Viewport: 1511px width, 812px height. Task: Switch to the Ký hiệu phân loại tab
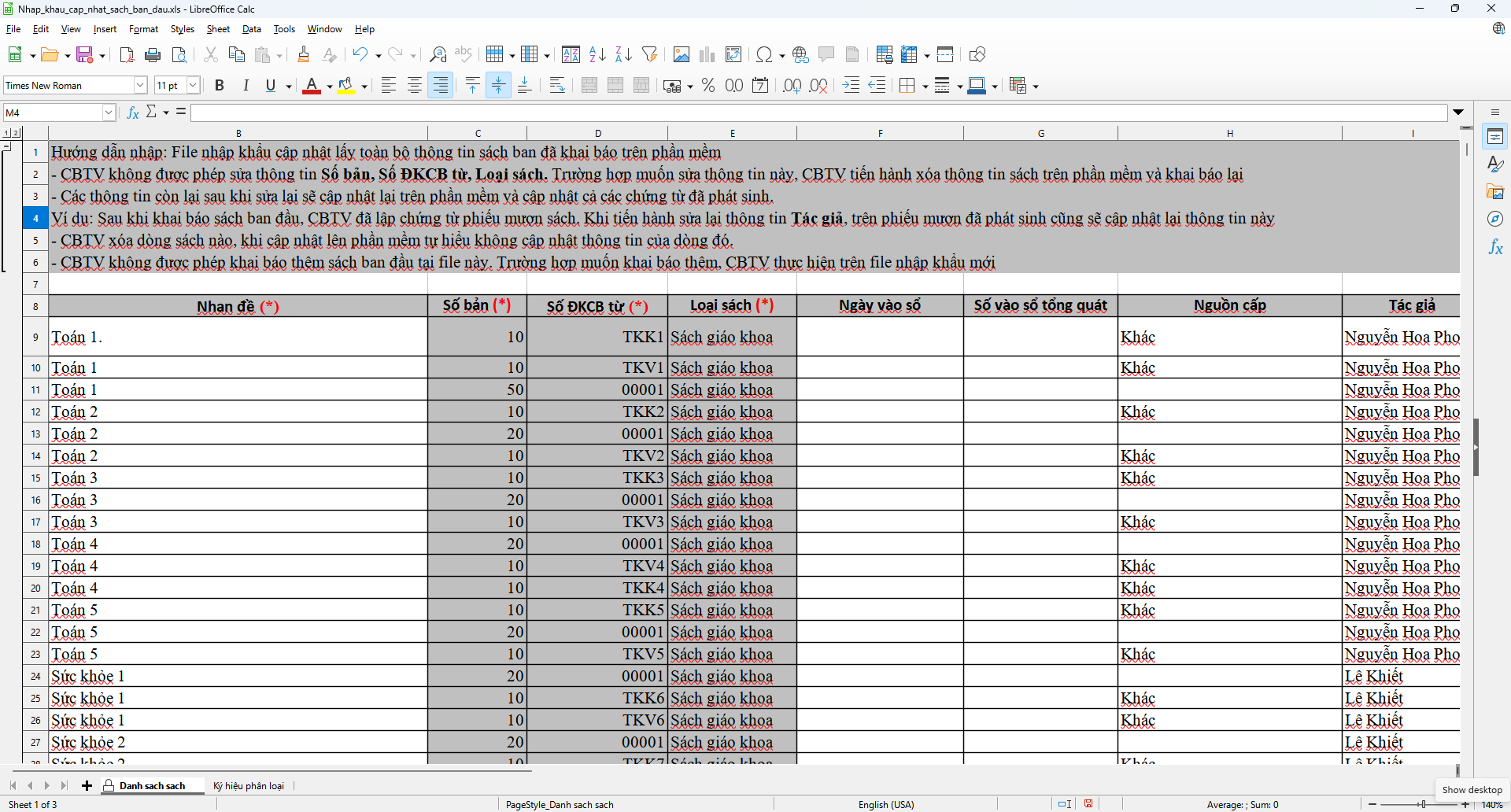tap(249, 785)
